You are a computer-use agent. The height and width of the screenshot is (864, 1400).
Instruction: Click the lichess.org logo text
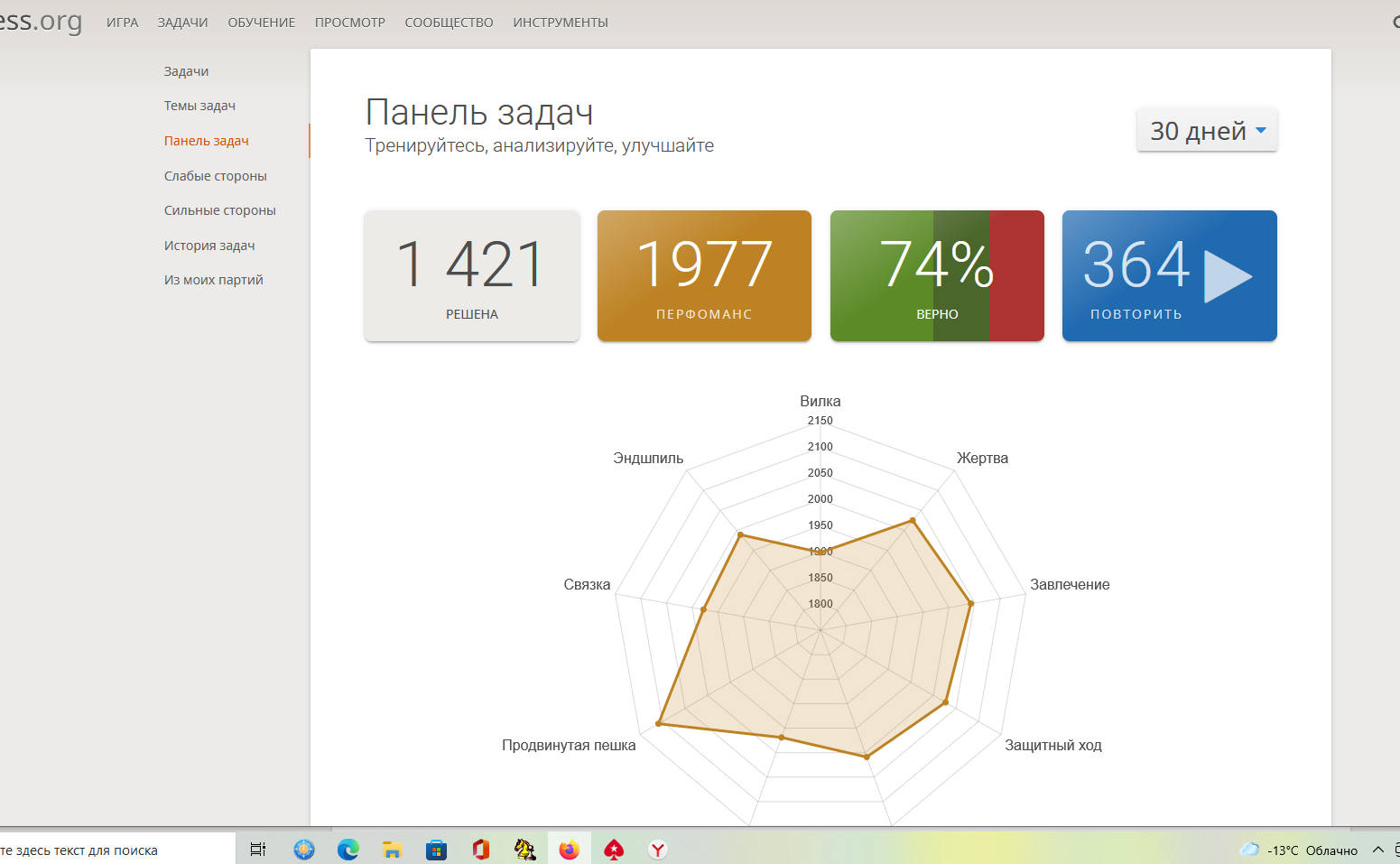(x=41, y=20)
